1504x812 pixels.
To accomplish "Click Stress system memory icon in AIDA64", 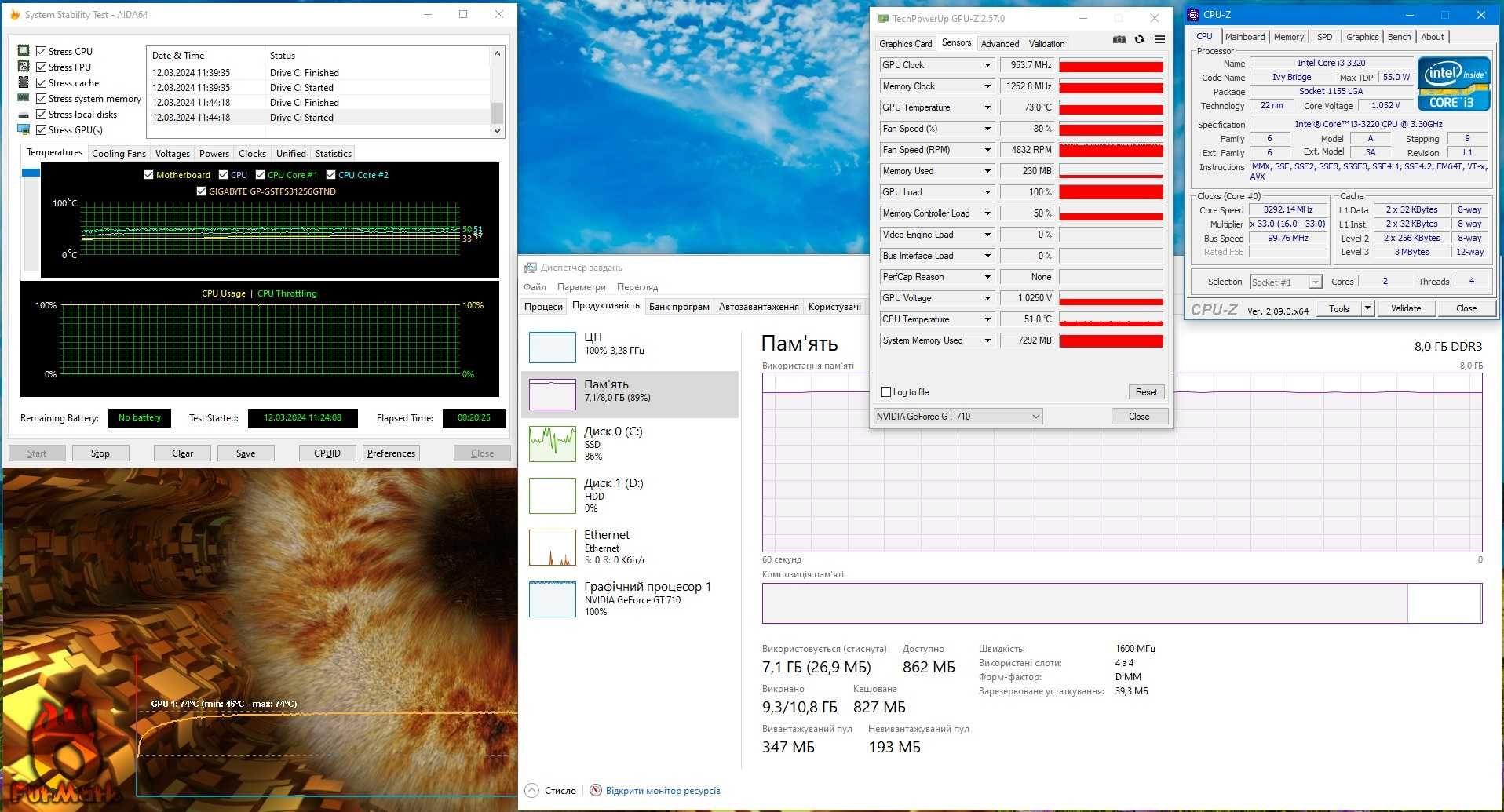I will tap(24, 98).
